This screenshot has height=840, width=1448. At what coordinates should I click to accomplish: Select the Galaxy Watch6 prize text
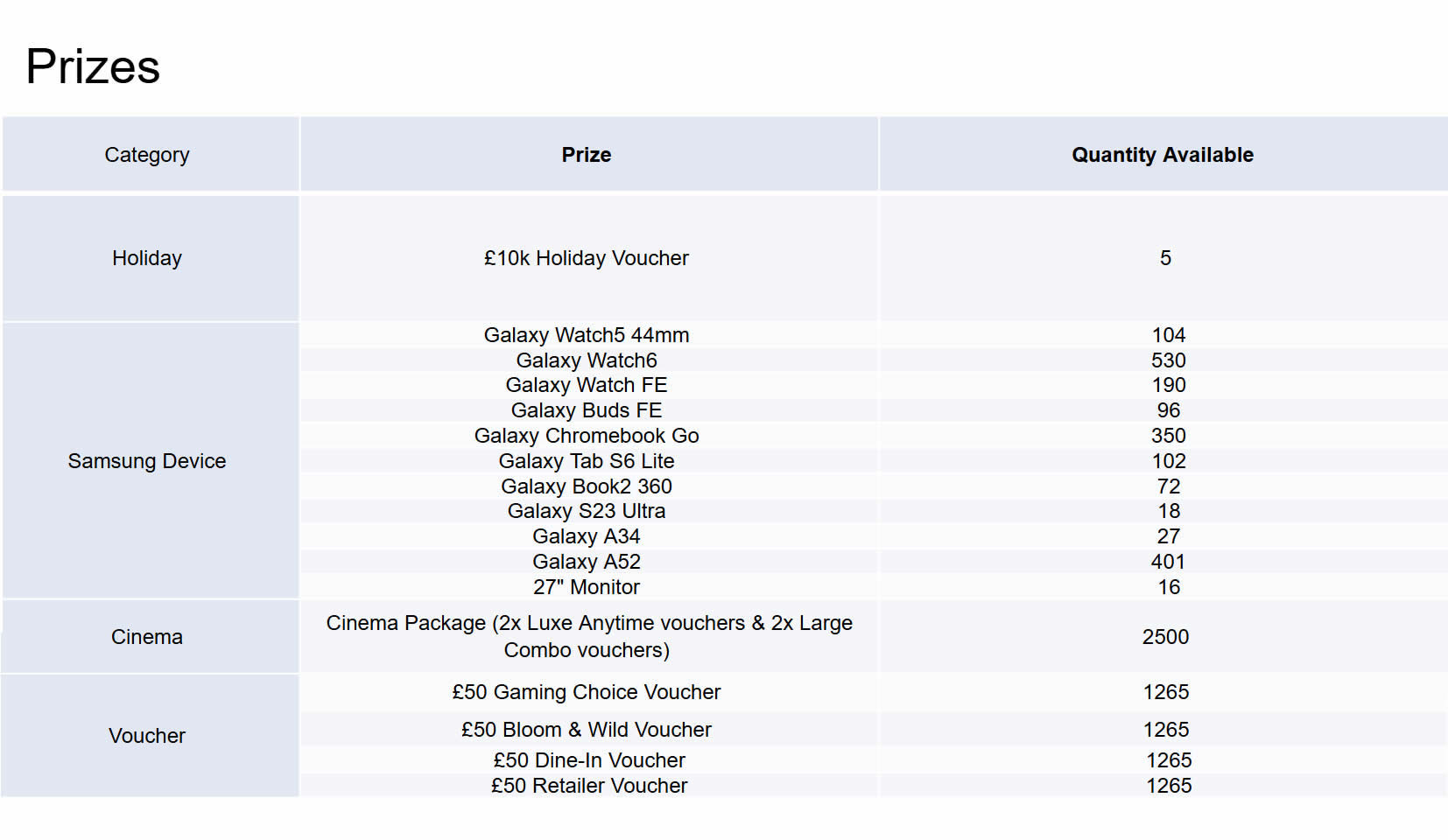point(587,360)
